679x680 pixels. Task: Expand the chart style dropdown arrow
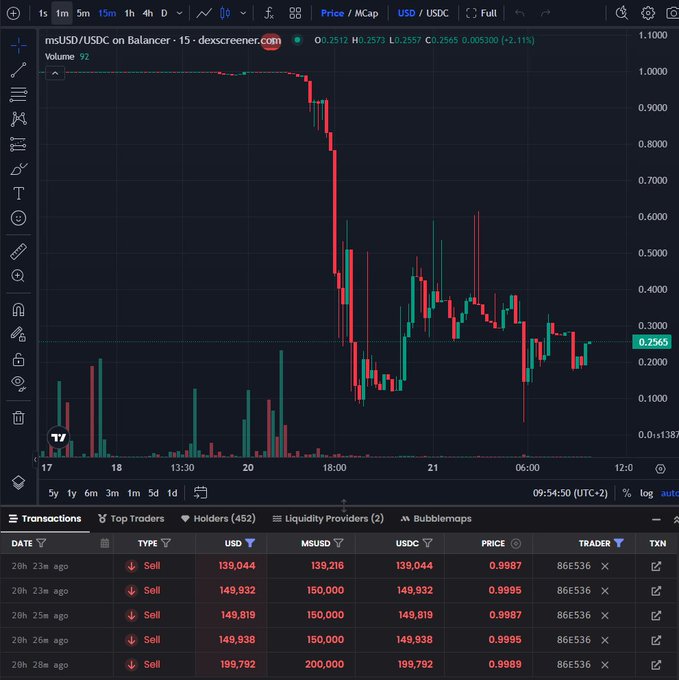(243, 13)
